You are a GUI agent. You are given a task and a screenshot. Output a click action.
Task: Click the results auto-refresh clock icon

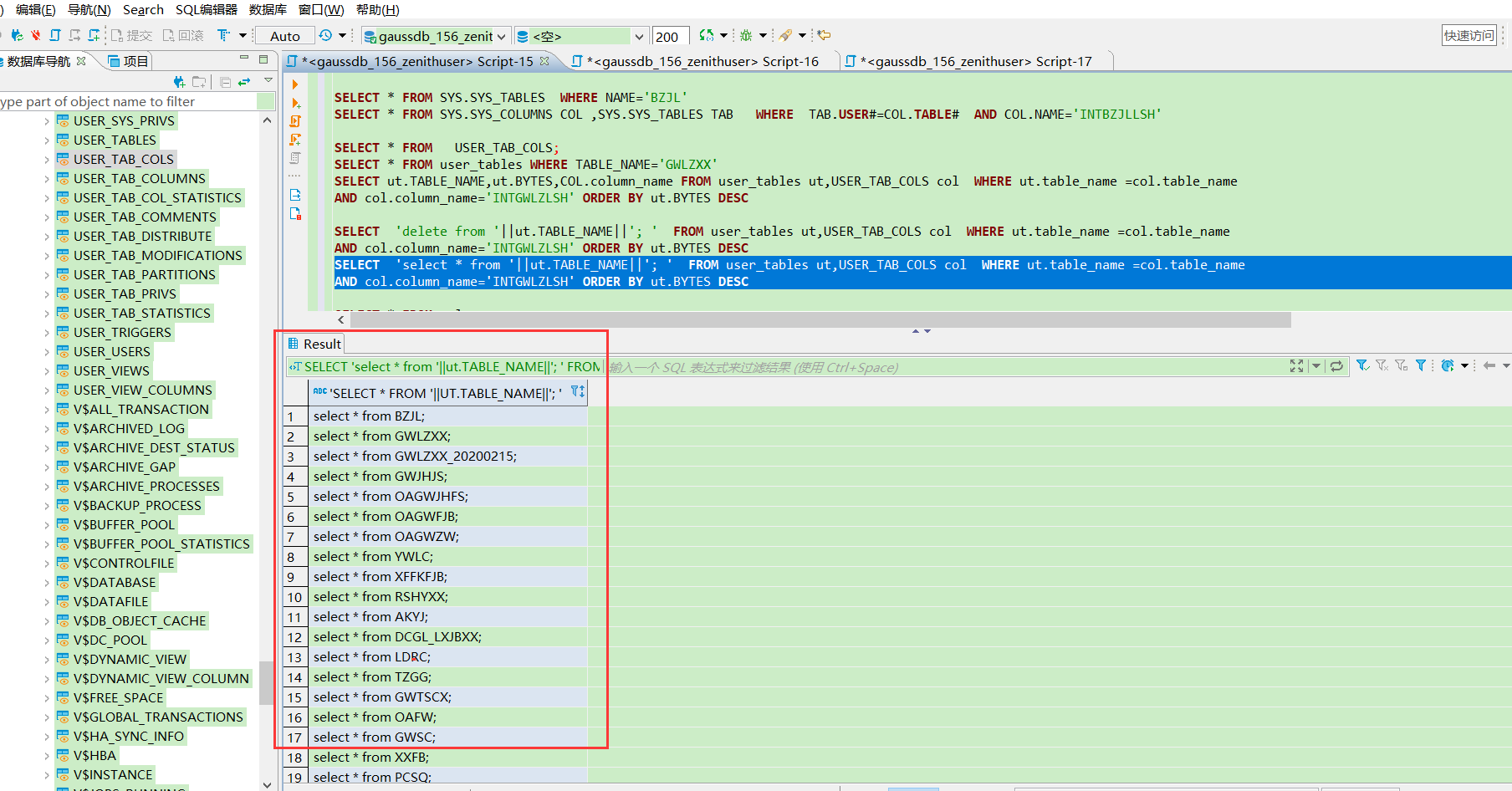1448,365
